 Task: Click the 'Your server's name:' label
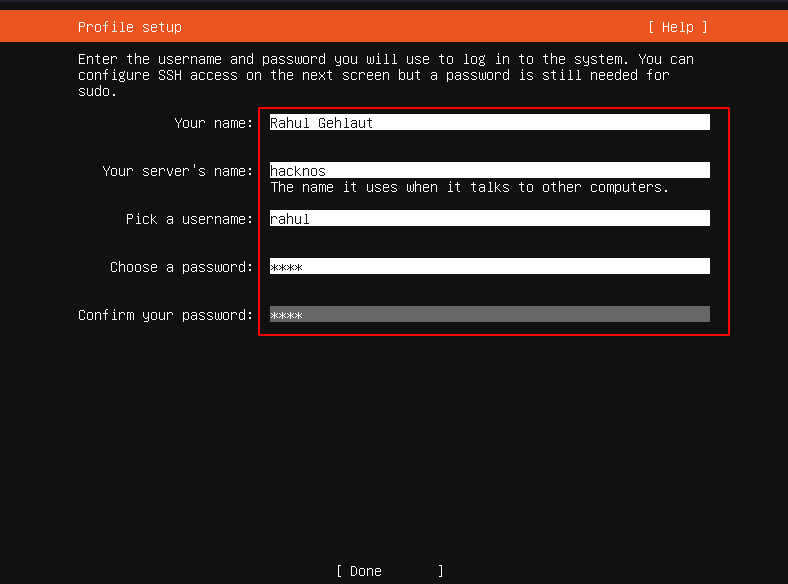click(x=177, y=171)
